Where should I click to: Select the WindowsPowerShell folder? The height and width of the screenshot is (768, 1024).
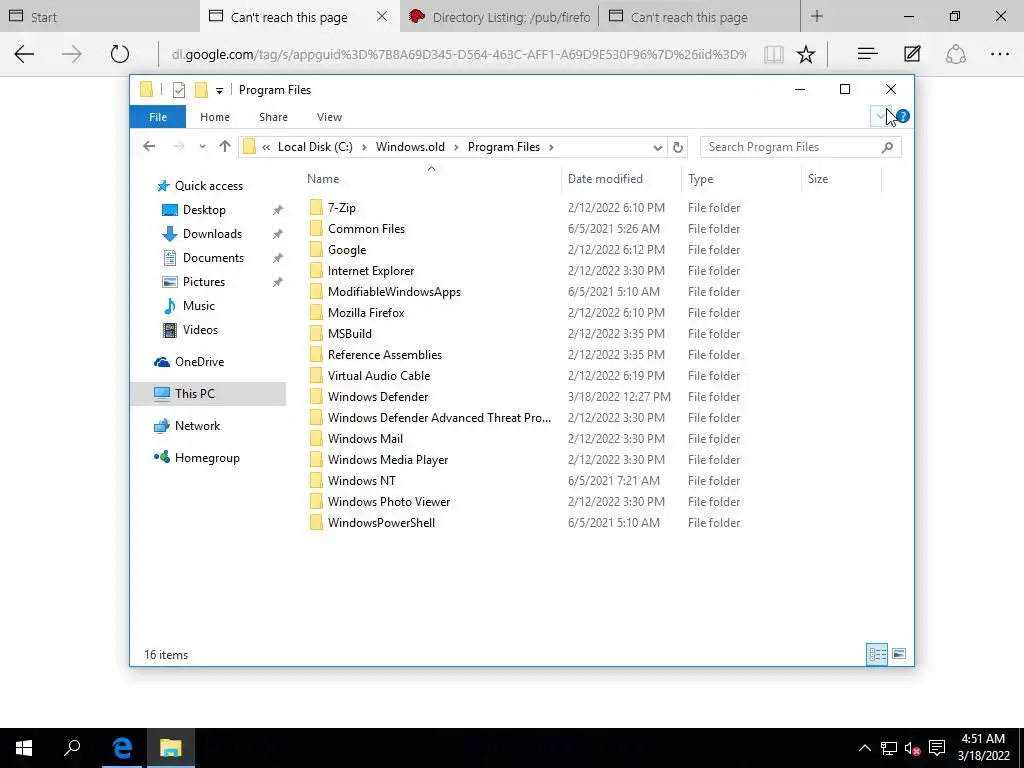[381, 522]
